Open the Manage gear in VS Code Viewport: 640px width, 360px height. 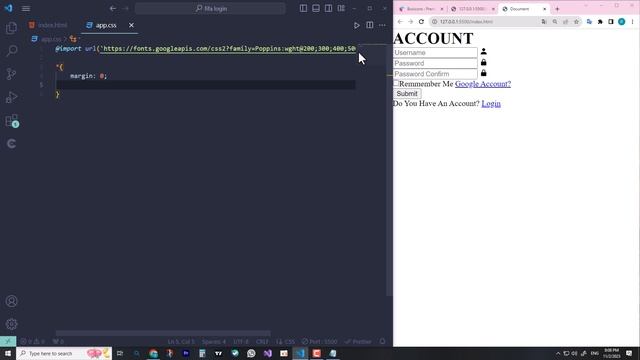click(11, 324)
